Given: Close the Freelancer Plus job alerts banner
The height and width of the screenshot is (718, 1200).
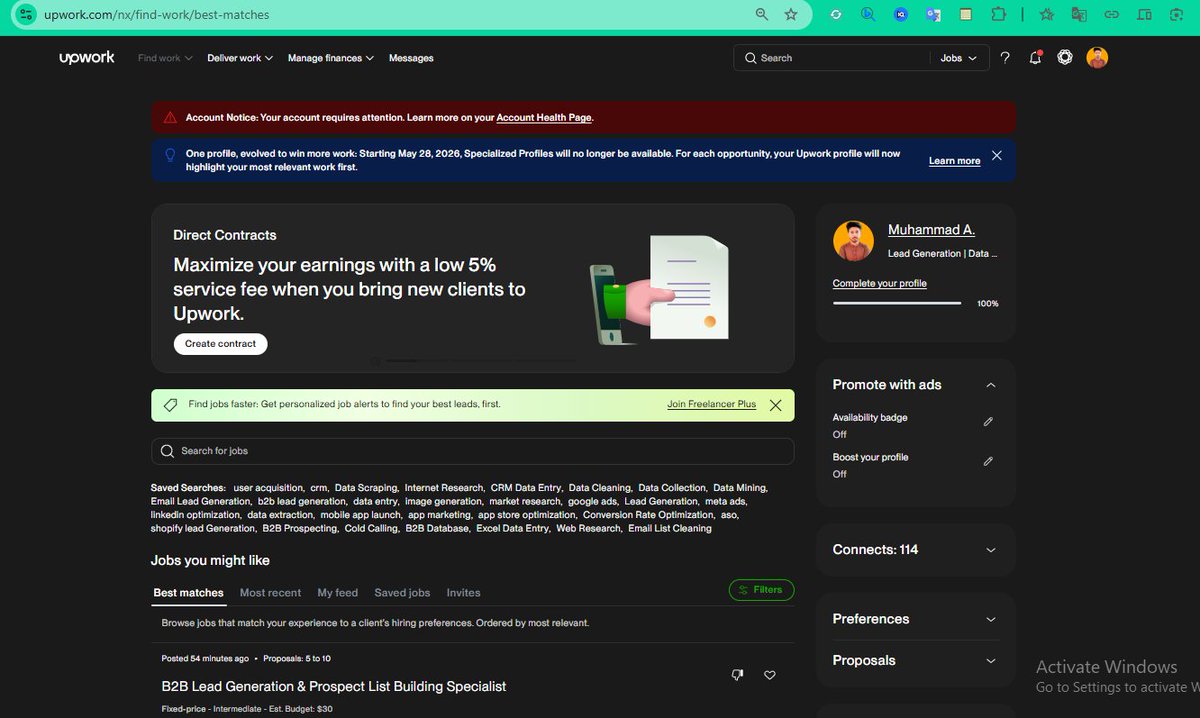Looking at the screenshot, I should pyautogui.click(x=775, y=405).
